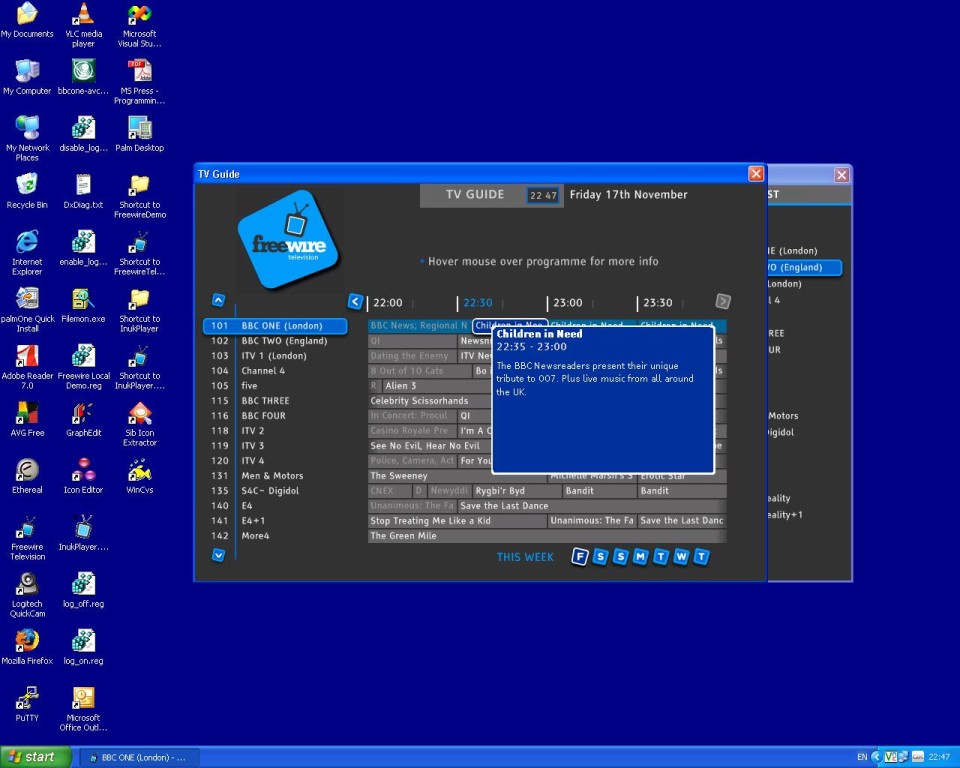Click See No Evil, Hear No Evil
The height and width of the screenshot is (768, 960).
430,445
